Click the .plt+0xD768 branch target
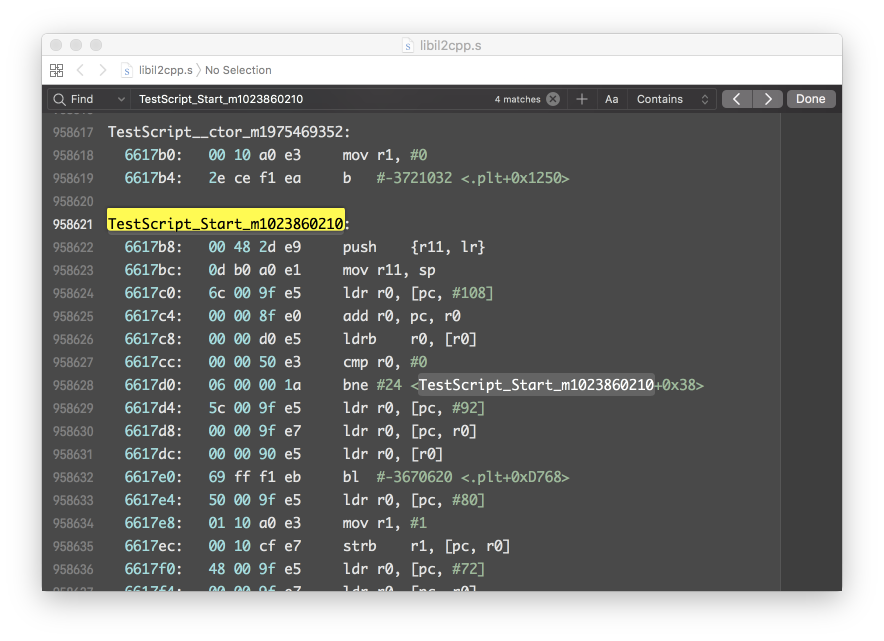This screenshot has width=884, height=641. [515, 477]
